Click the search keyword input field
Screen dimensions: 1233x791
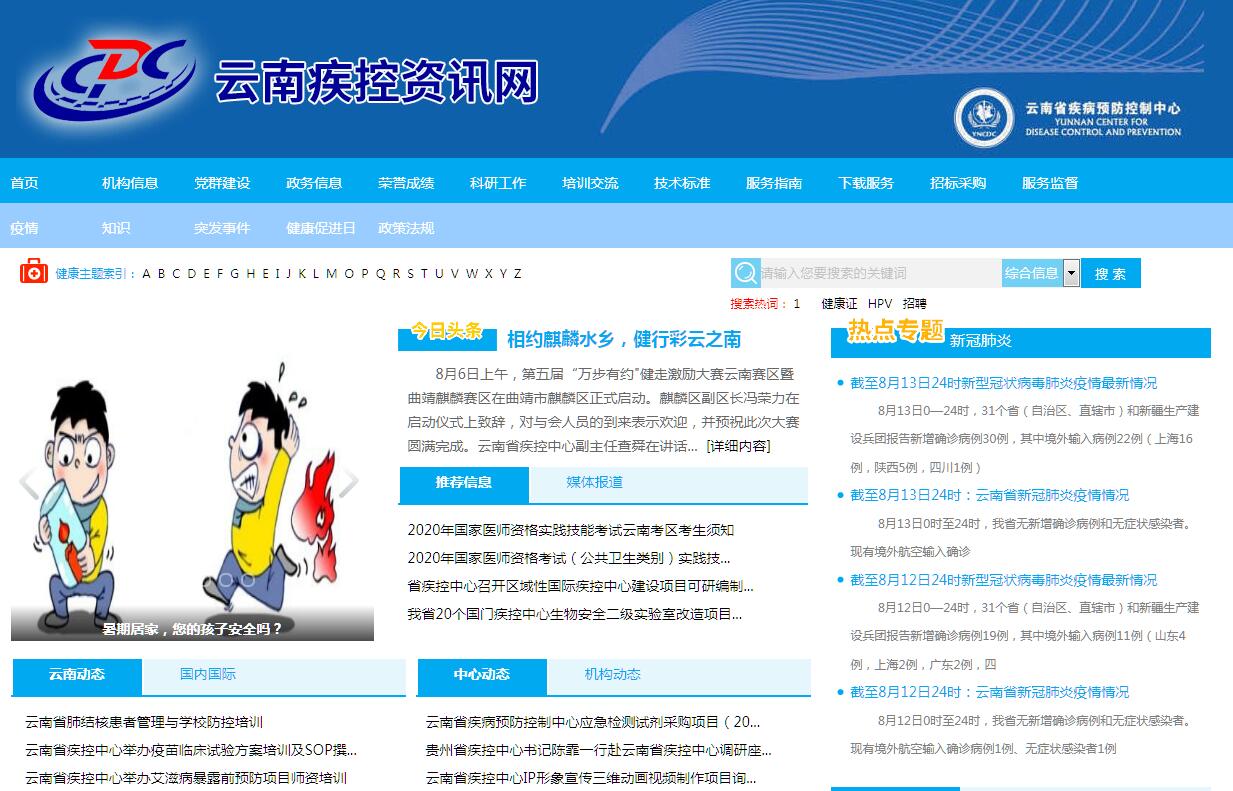[880, 273]
